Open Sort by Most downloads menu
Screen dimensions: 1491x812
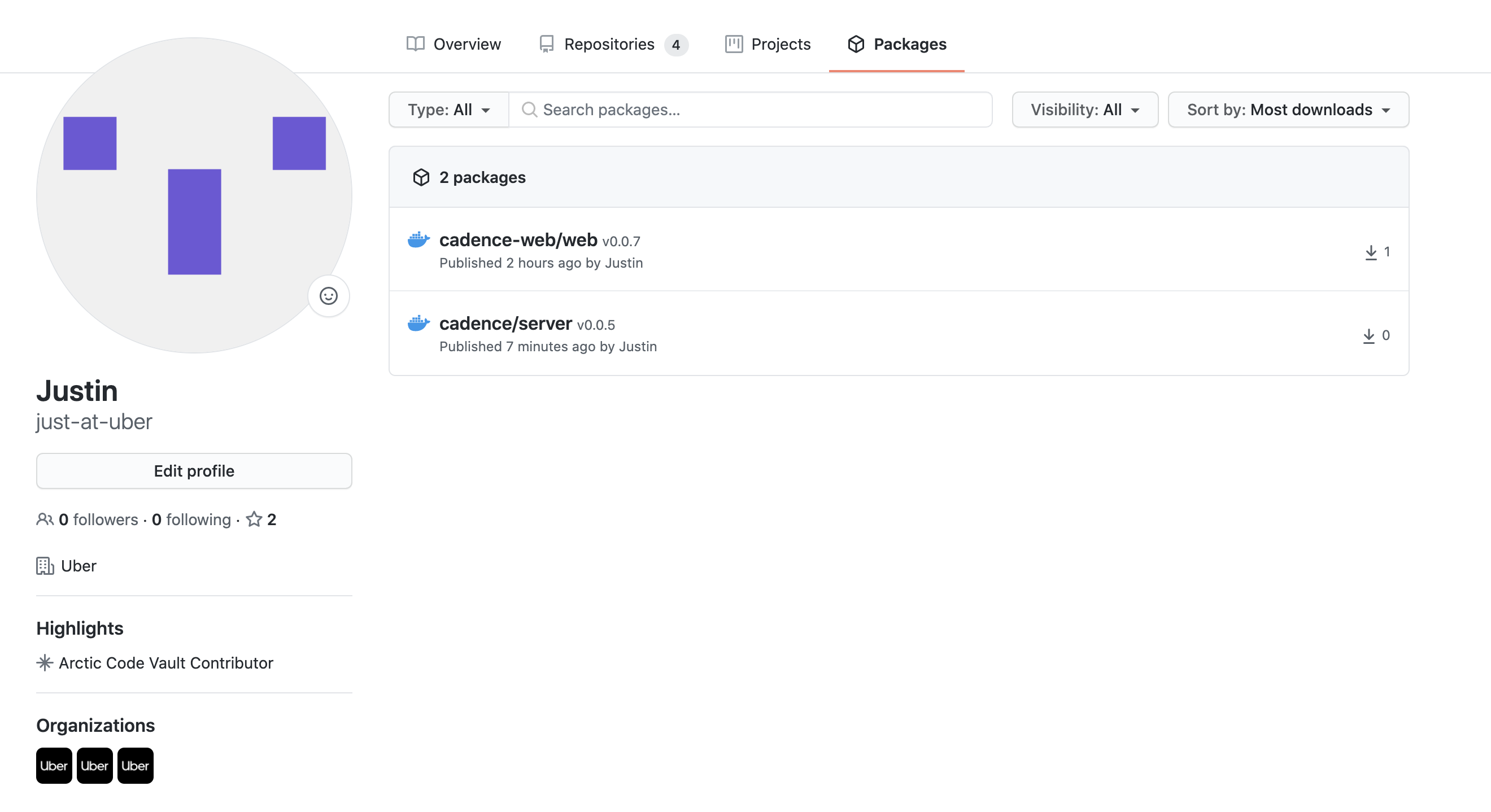coord(1288,110)
